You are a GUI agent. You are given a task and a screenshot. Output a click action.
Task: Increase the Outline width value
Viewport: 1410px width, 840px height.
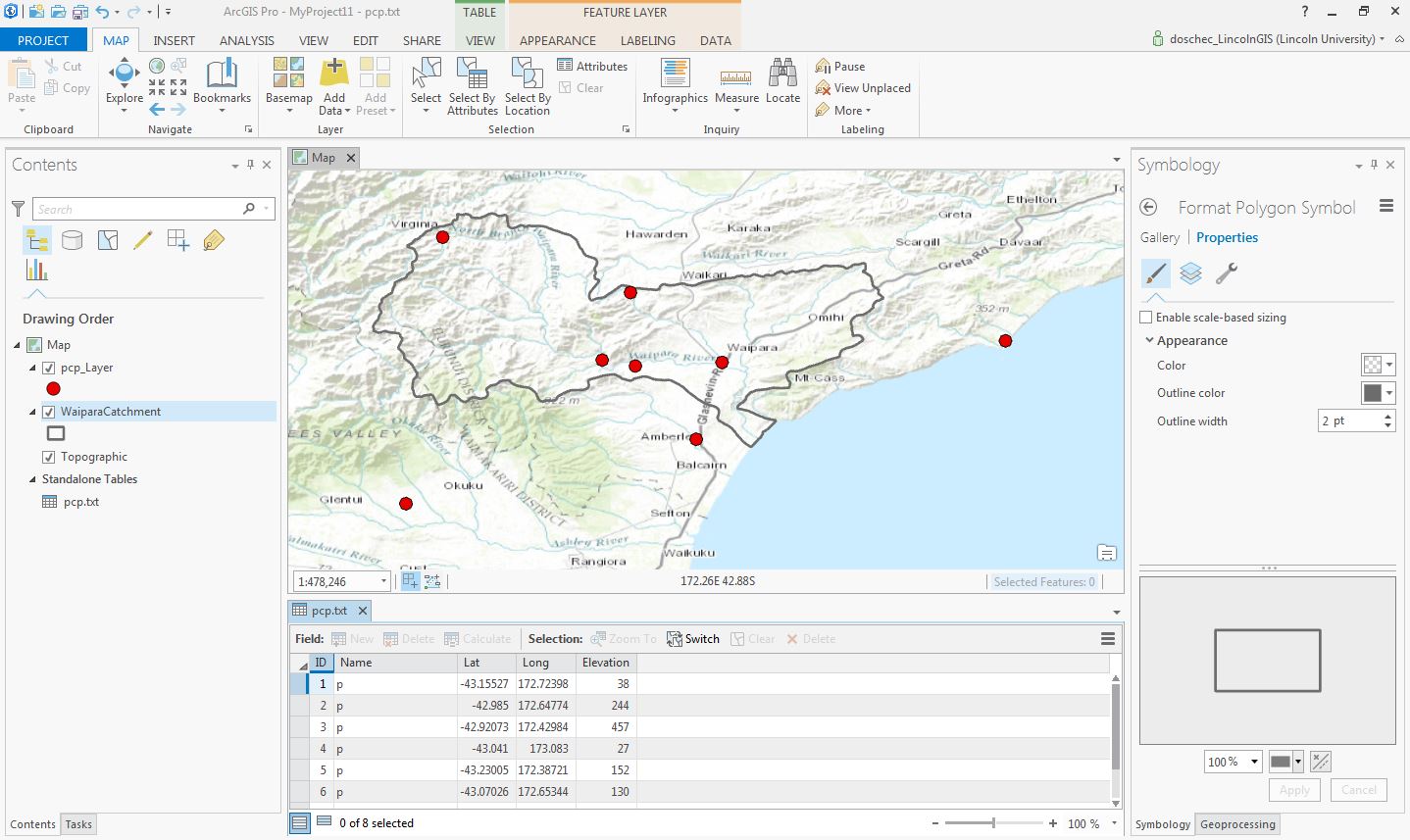tap(1387, 417)
